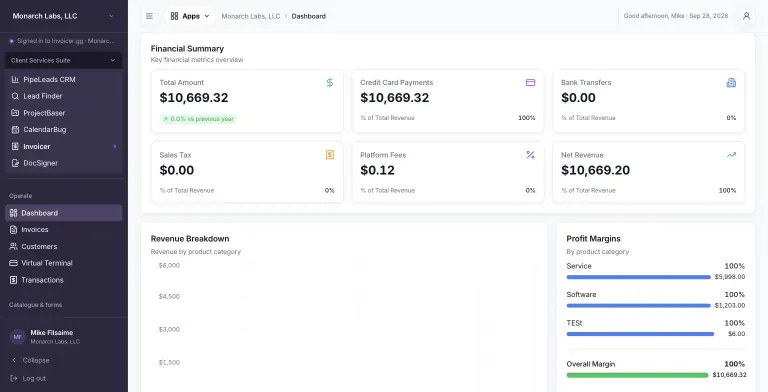The image size is (768, 392).
Task: Click the CalendarBug calendar icon
Action: (15, 130)
